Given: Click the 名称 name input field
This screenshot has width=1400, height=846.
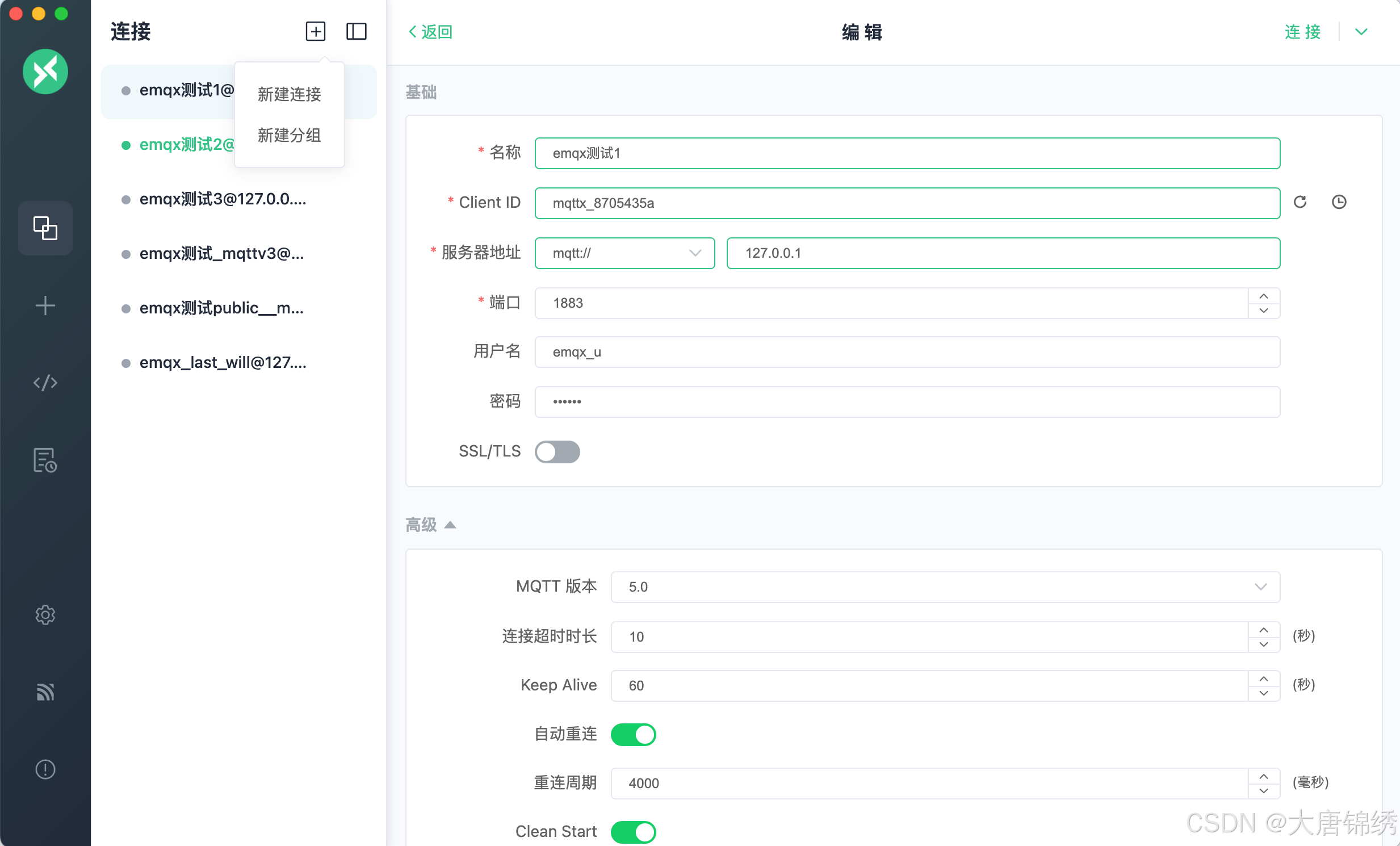Looking at the screenshot, I should [x=907, y=153].
